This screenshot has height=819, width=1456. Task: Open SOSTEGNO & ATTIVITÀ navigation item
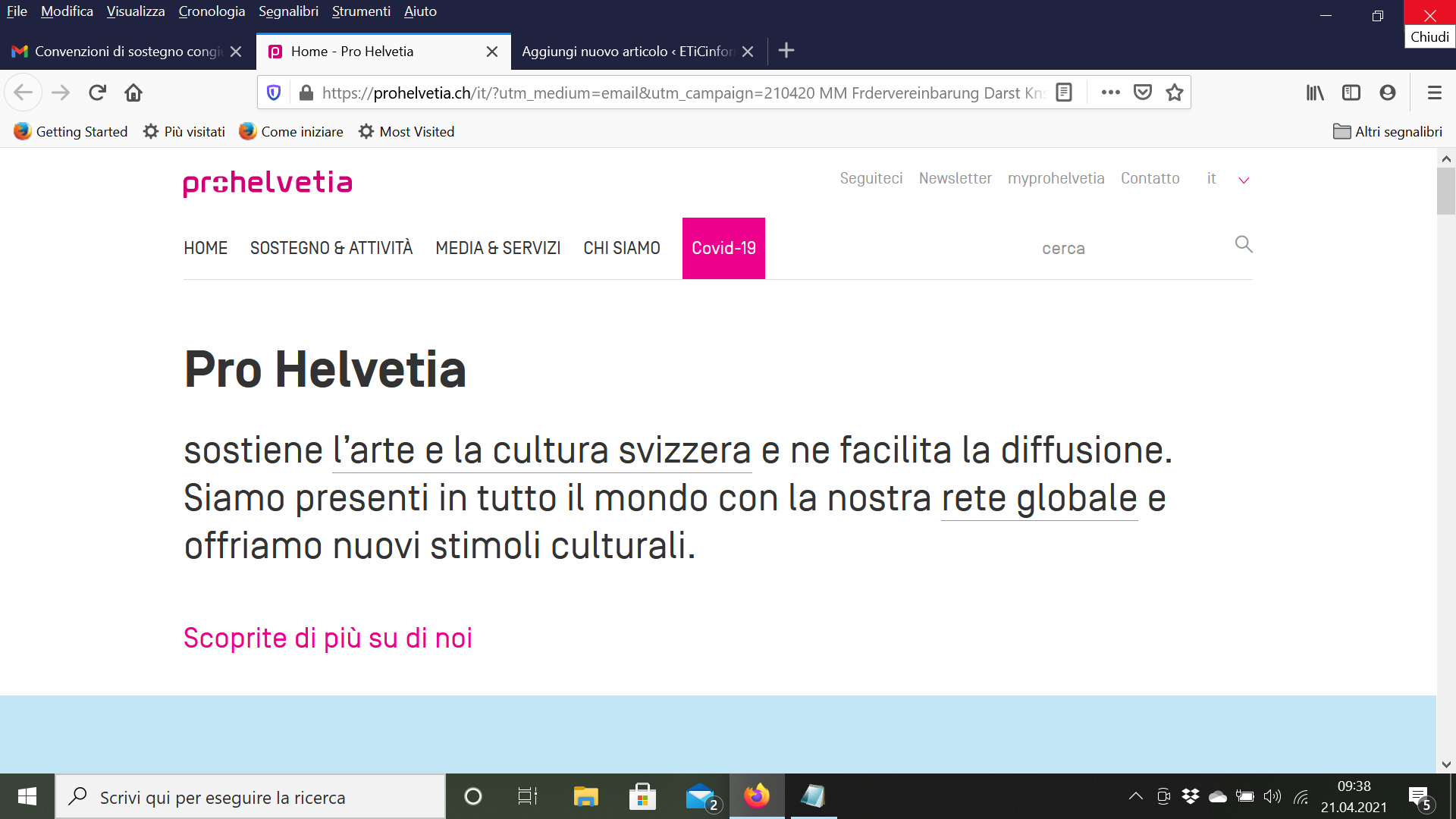click(331, 248)
